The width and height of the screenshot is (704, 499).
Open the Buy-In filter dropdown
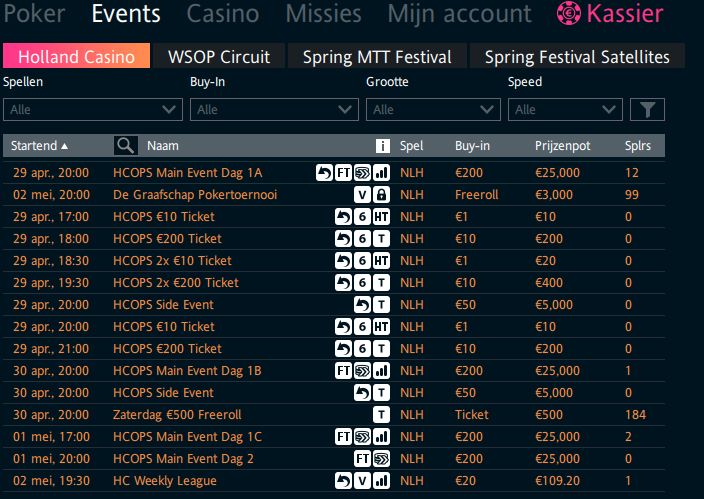(274, 110)
